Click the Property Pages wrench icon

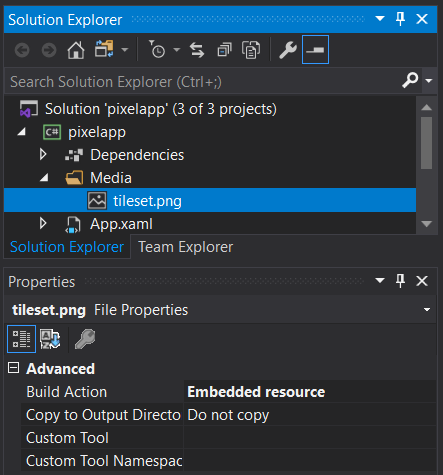pos(85,339)
